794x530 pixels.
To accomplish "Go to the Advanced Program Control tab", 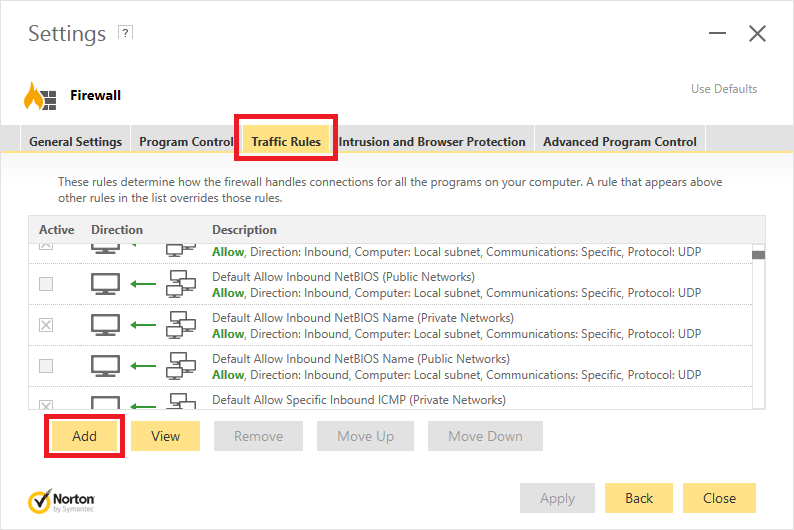I will tap(620, 141).
